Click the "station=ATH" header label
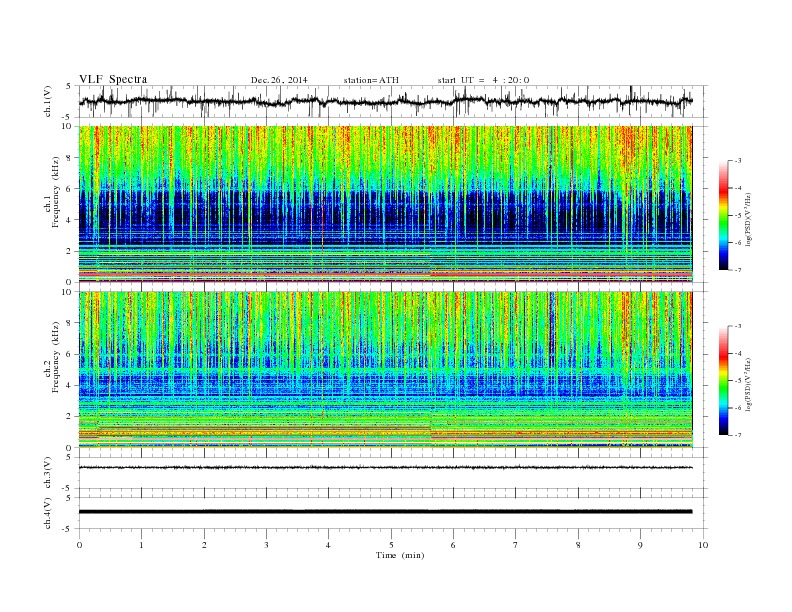 (x=371, y=80)
